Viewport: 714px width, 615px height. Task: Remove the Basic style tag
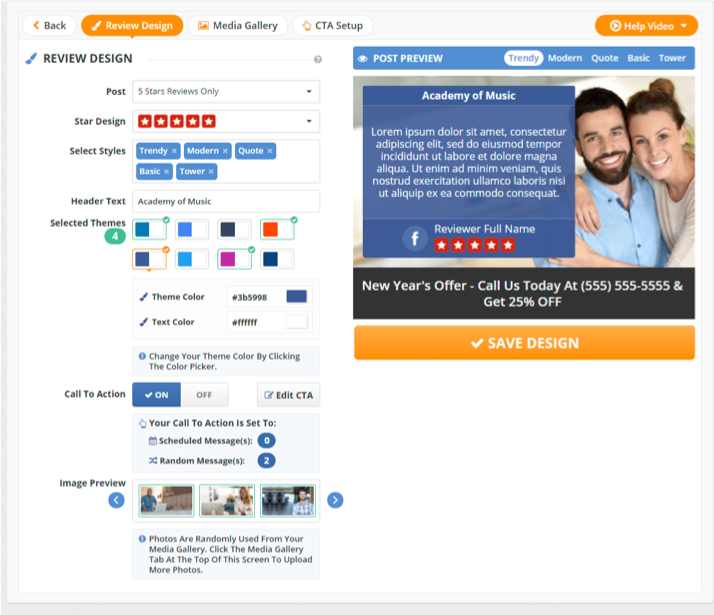167,172
